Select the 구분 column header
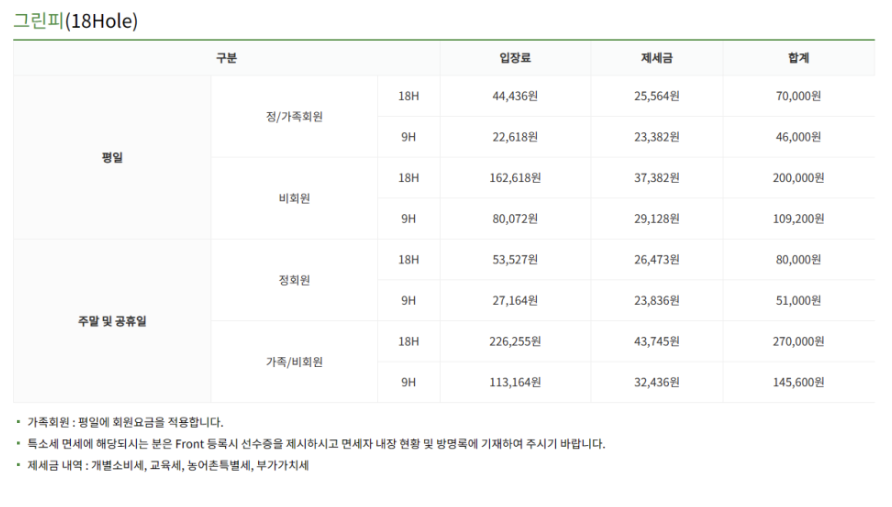892x507 pixels. coord(226,57)
